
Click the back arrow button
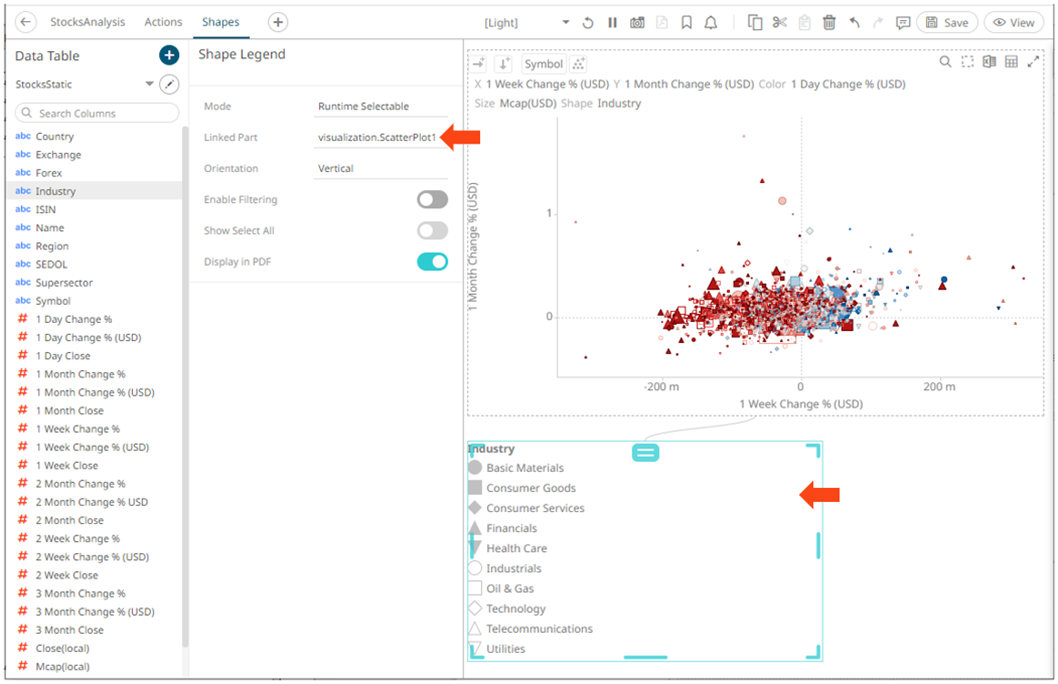click(x=27, y=22)
